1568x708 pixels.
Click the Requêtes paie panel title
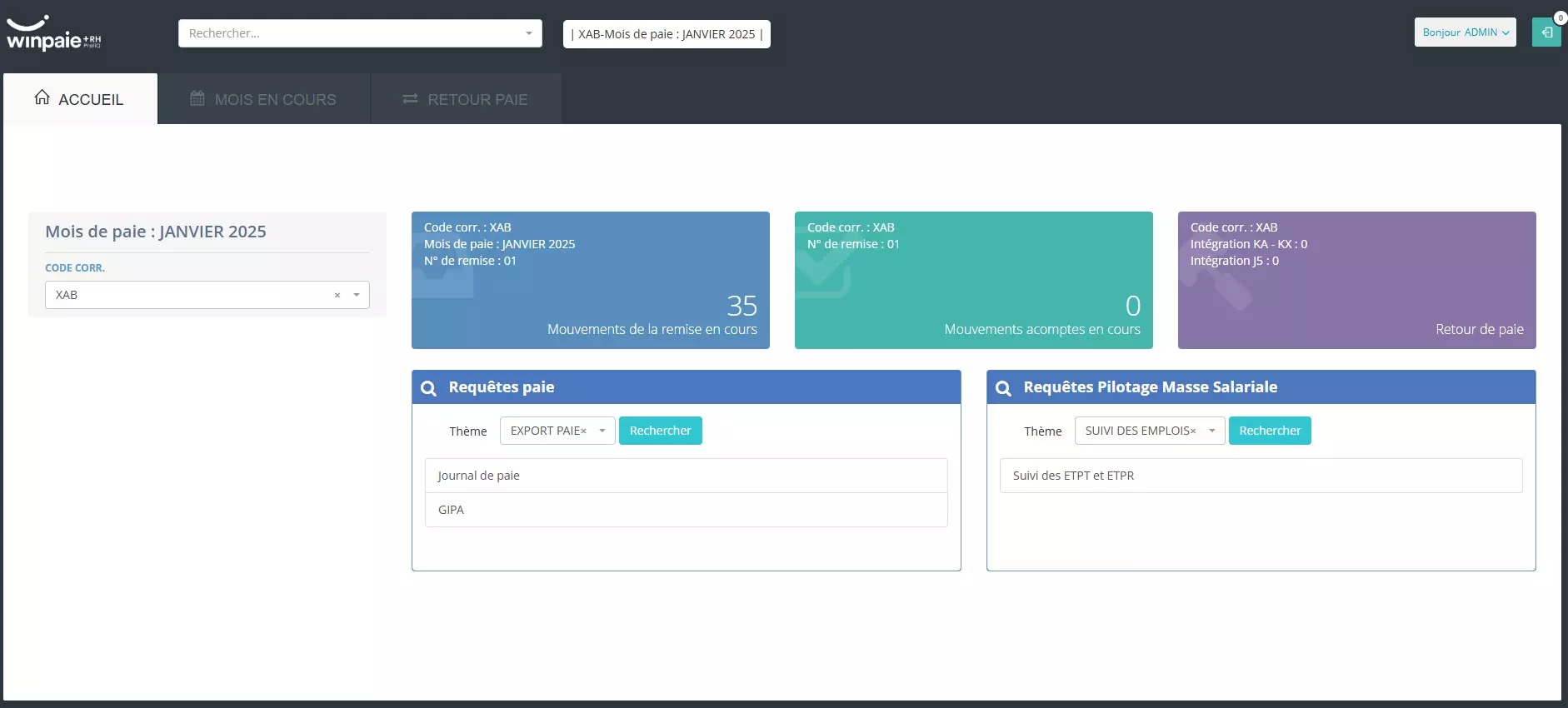[502, 386]
